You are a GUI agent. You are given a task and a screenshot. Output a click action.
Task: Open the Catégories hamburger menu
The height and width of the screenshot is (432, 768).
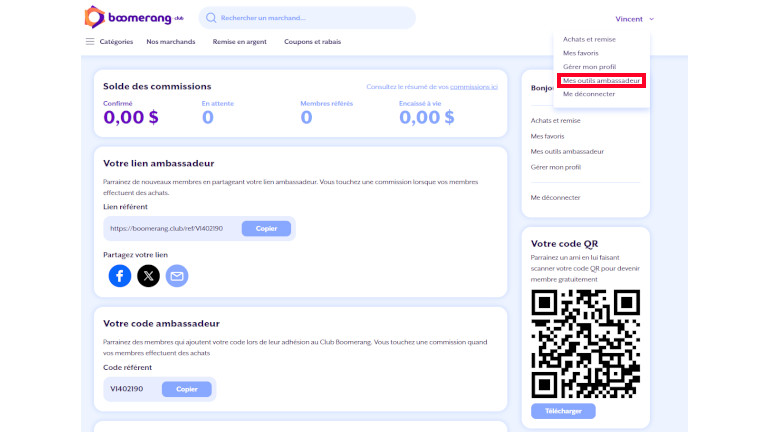(90, 42)
